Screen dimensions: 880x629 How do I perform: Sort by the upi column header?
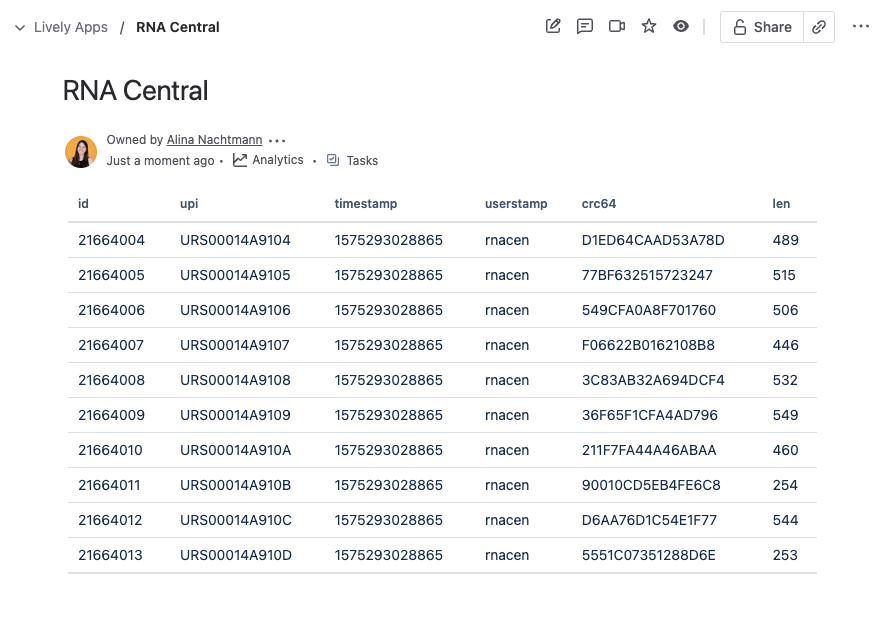pos(189,204)
